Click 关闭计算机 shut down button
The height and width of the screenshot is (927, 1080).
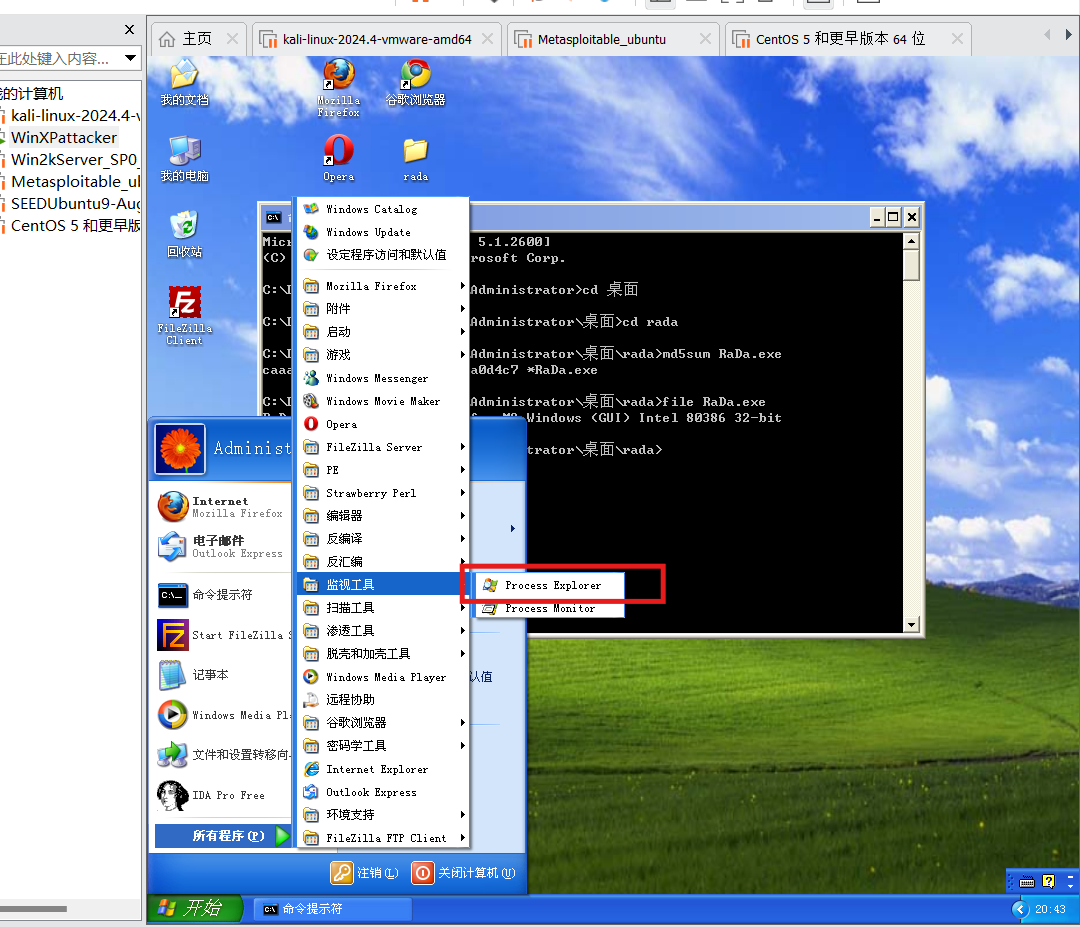(x=463, y=873)
